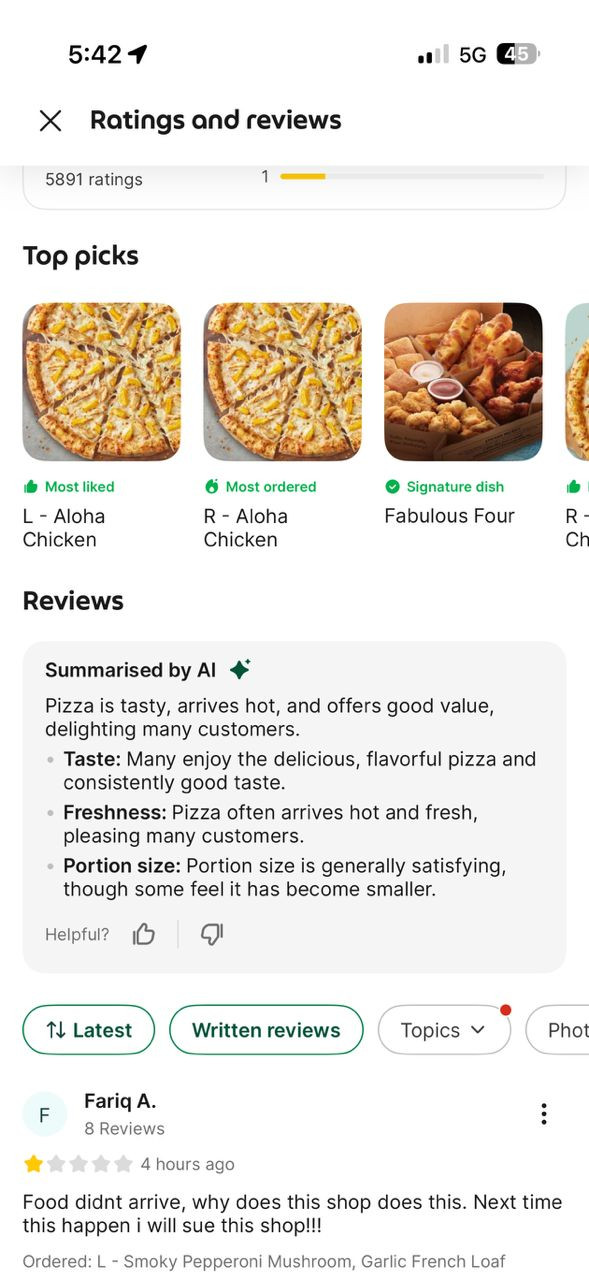Tap the 1-star rating bar

[x=412, y=177]
